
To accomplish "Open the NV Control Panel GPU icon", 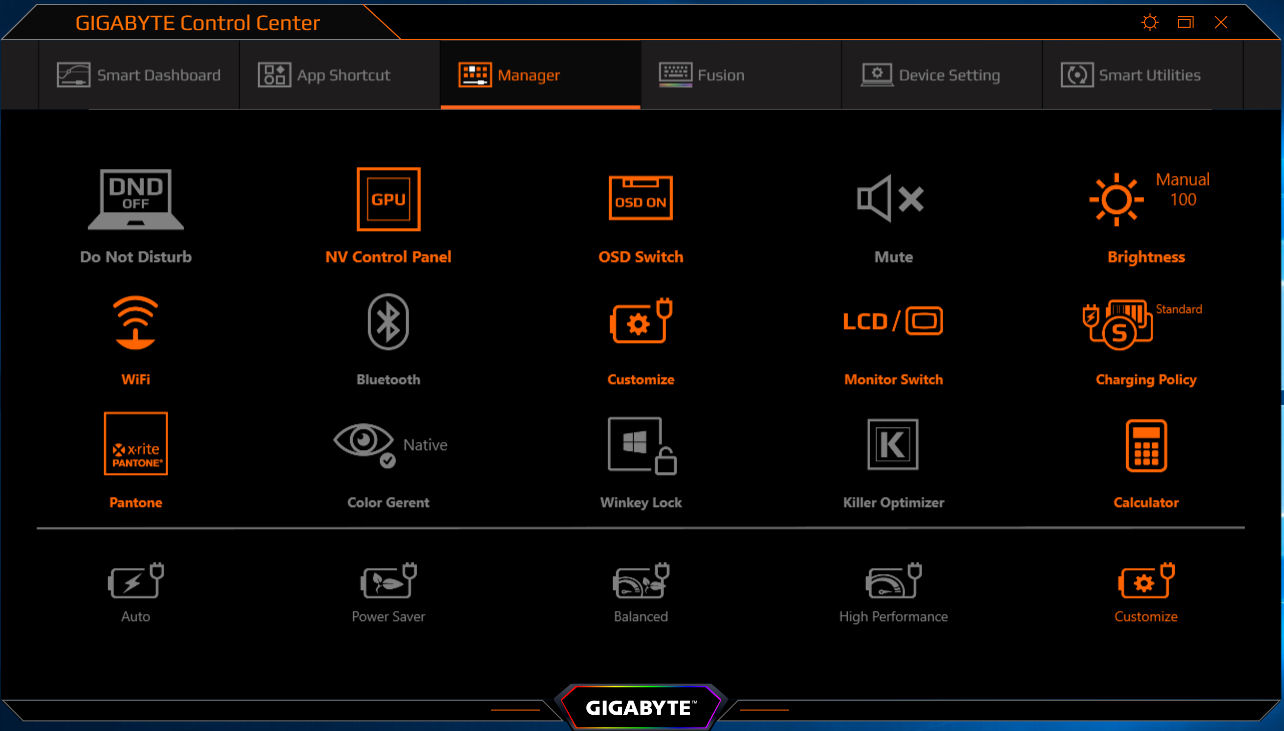I will pos(388,199).
